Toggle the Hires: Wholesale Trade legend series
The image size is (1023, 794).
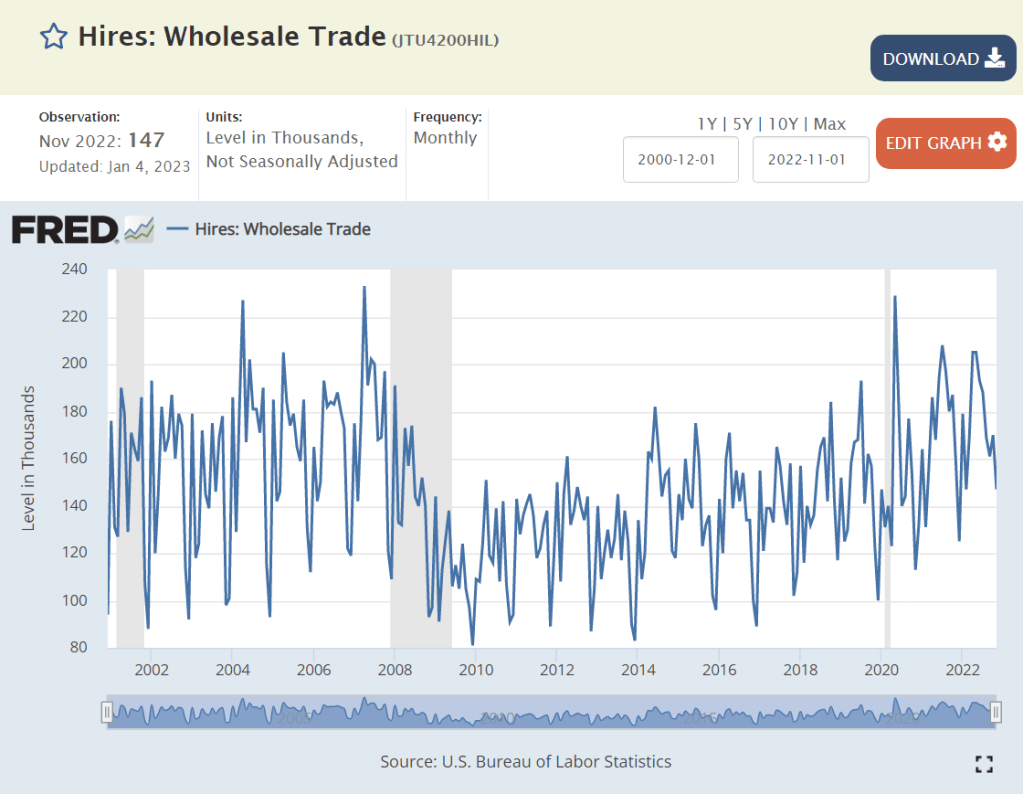269,229
